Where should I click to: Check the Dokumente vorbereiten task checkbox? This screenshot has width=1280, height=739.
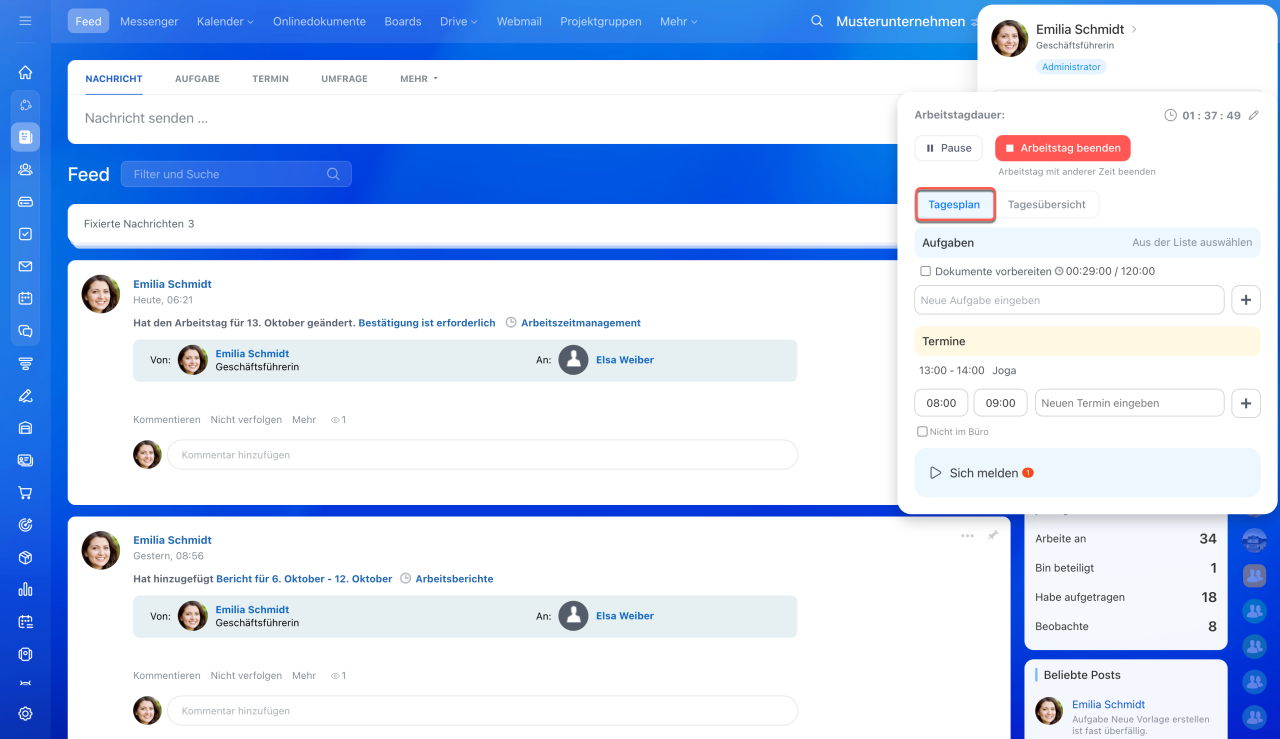pos(925,271)
